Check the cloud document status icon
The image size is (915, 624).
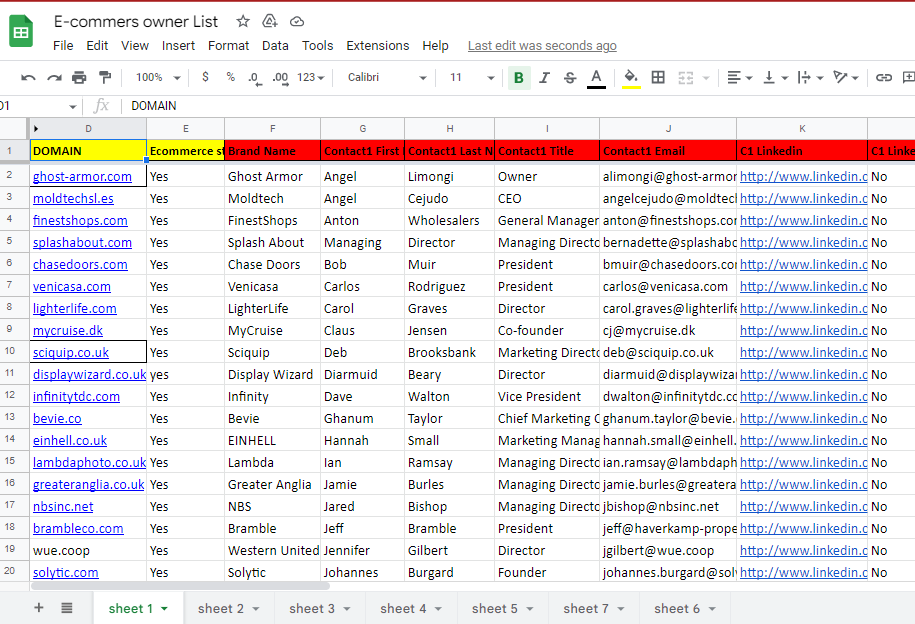tap(297, 22)
